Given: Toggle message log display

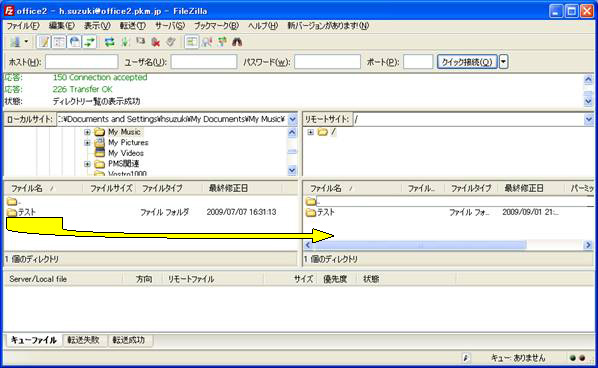Looking at the screenshot, I should [x=44, y=42].
